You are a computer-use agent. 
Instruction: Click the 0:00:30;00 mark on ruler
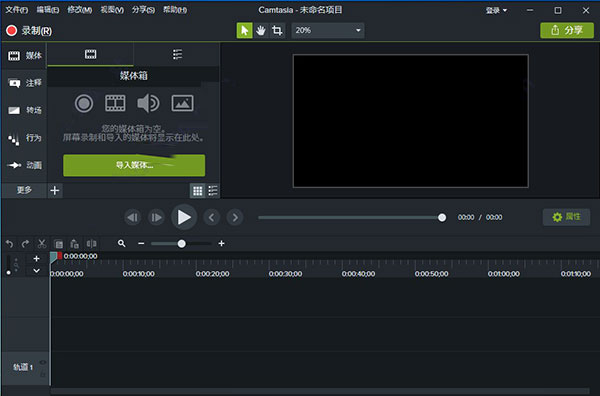pyautogui.click(x=285, y=274)
